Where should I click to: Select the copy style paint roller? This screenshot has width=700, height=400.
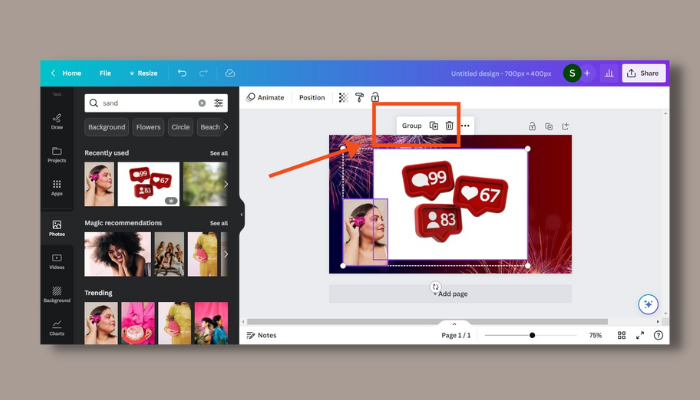pyautogui.click(x=359, y=97)
